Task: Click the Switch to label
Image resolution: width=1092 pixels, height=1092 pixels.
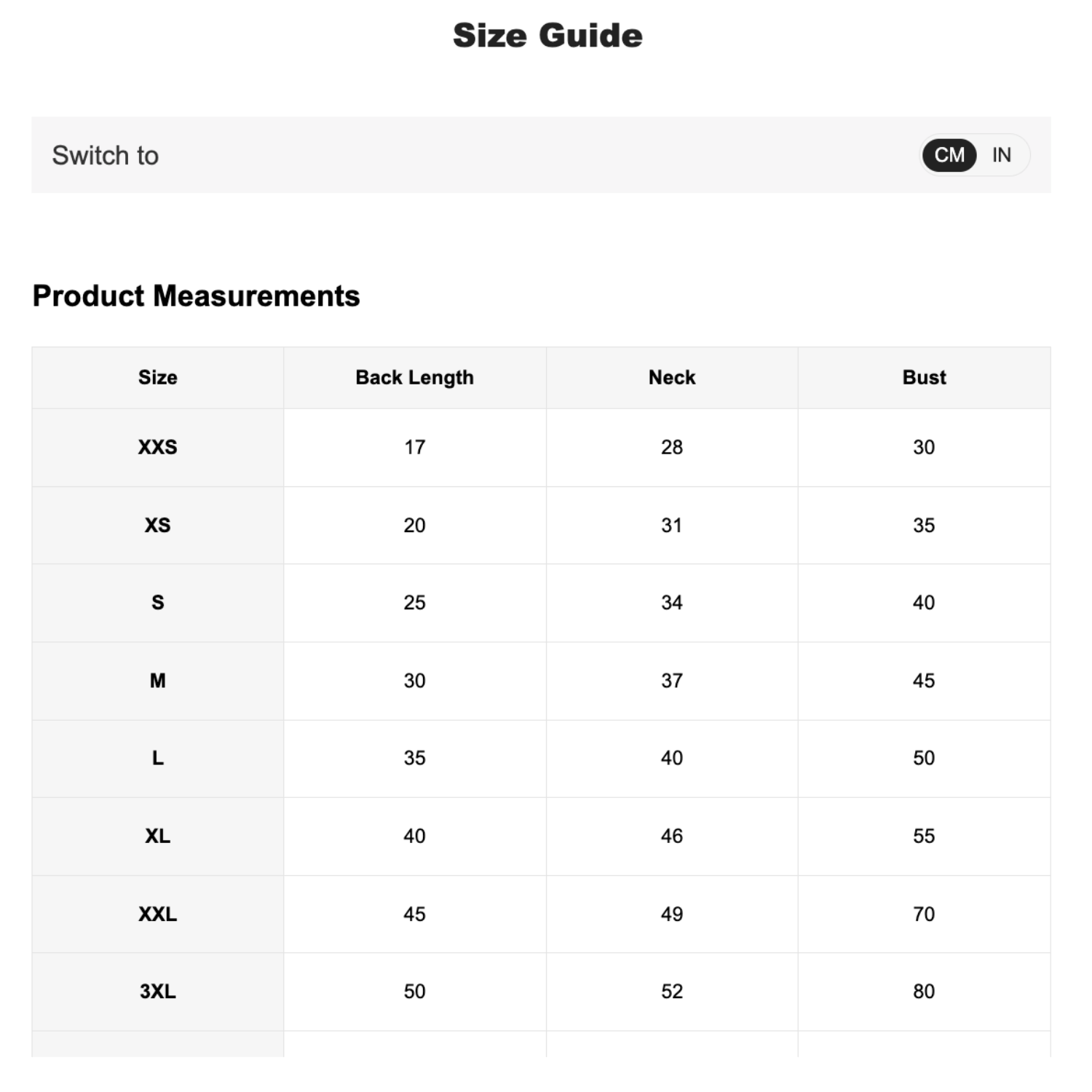Action: tap(106, 155)
